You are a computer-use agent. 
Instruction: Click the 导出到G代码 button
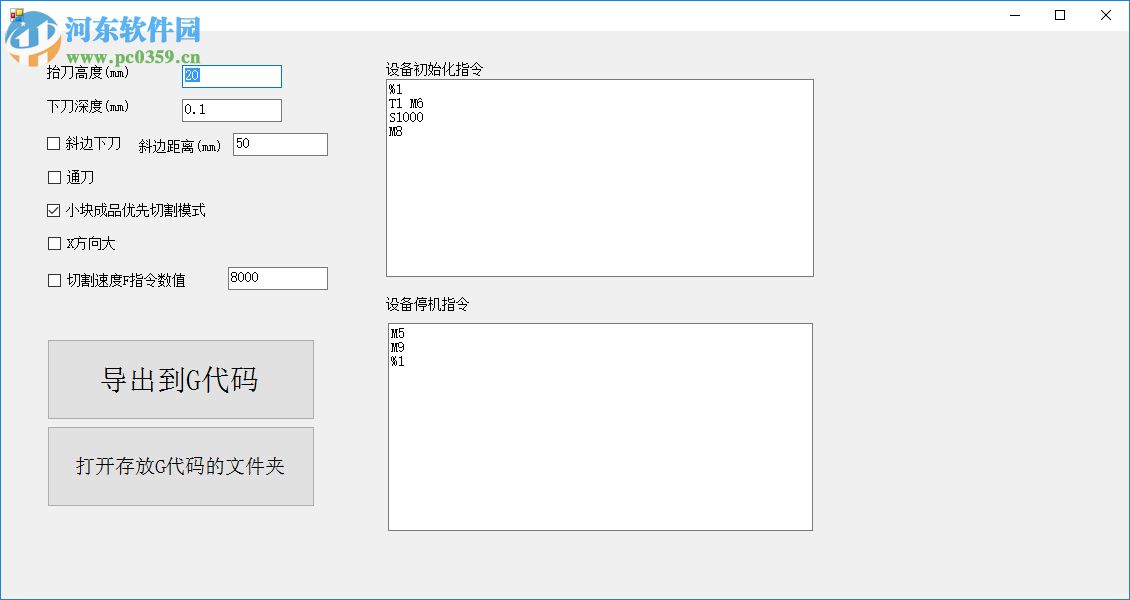click(x=180, y=379)
